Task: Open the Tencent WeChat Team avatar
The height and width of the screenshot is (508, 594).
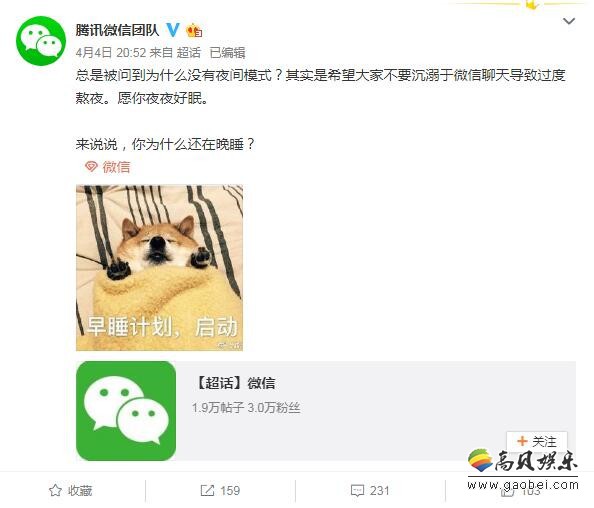Action: 41,41
